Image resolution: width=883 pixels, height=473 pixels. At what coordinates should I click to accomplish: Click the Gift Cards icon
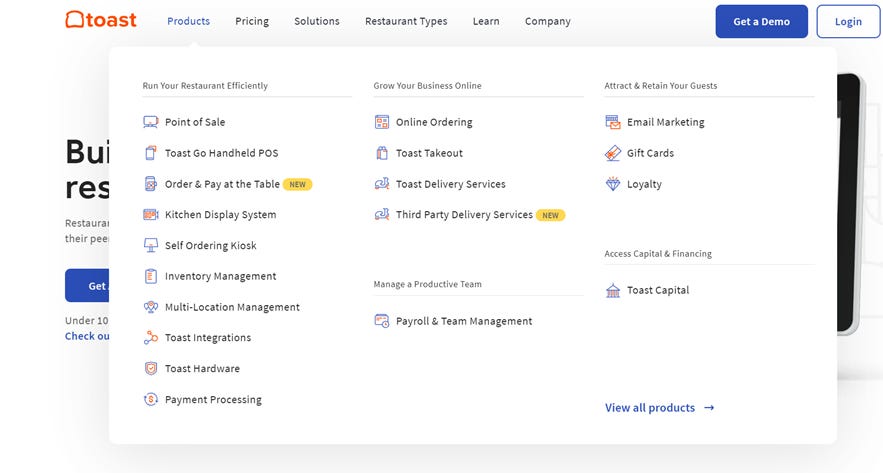[613, 153]
